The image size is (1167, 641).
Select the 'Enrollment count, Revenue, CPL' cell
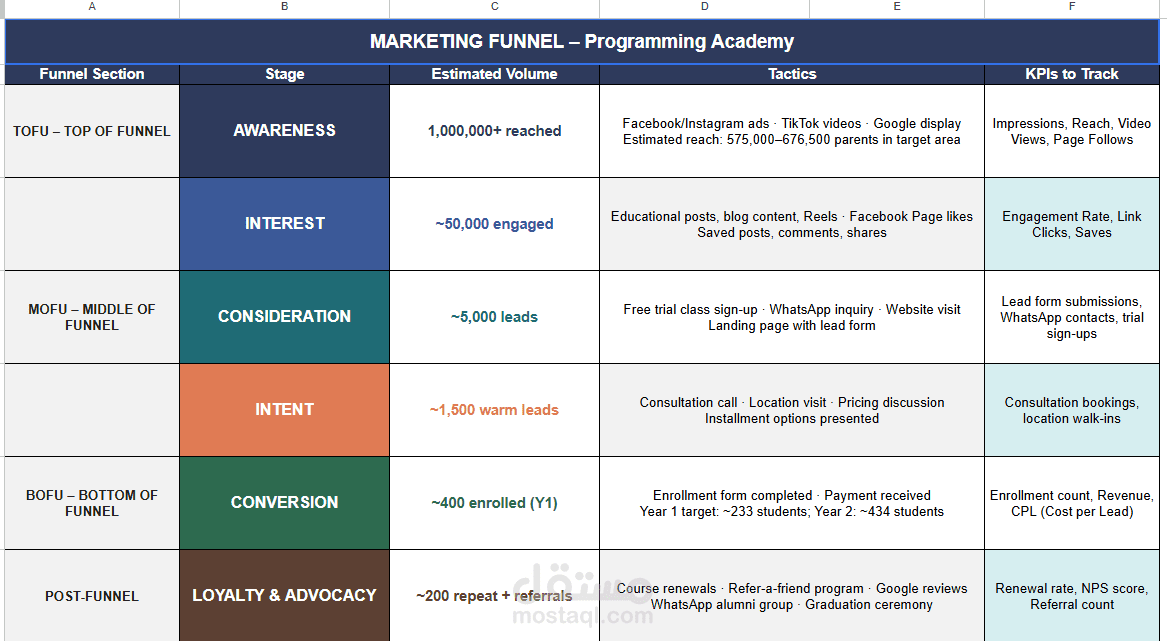pyautogui.click(x=1072, y=503)
